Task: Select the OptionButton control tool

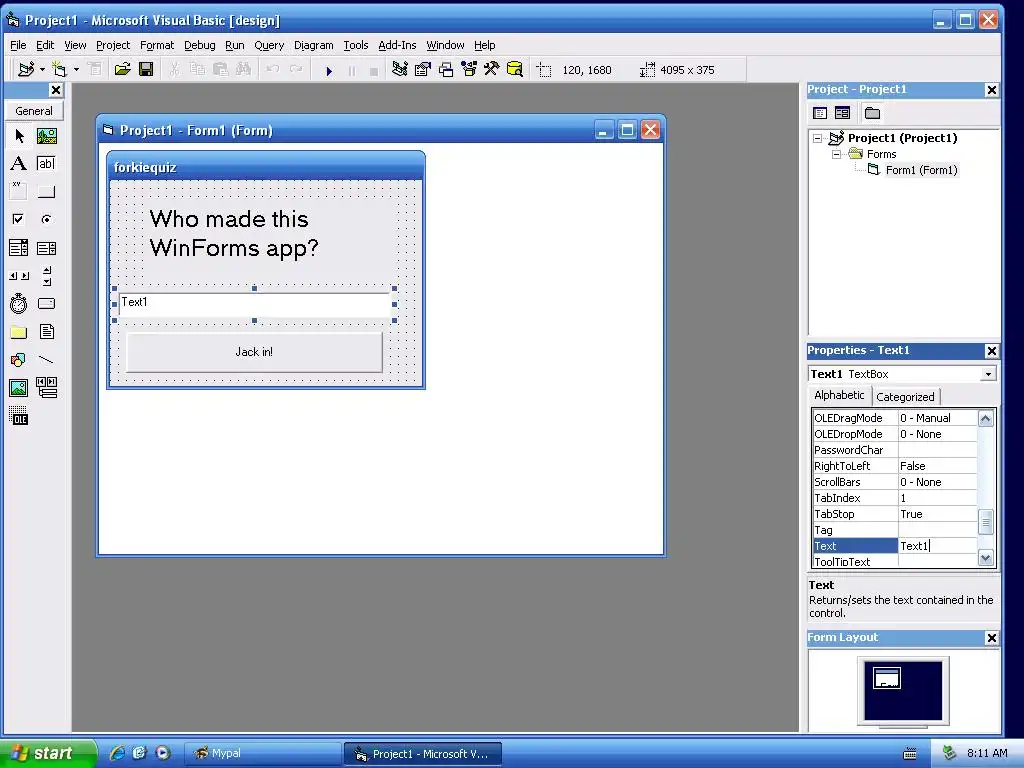Action: pyautogui.click(x=46, y=219)
